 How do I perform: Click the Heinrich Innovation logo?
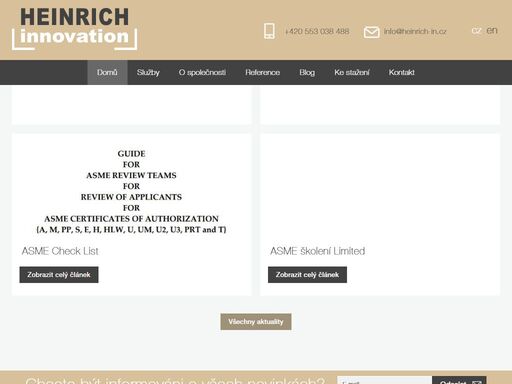click(74, 29)
